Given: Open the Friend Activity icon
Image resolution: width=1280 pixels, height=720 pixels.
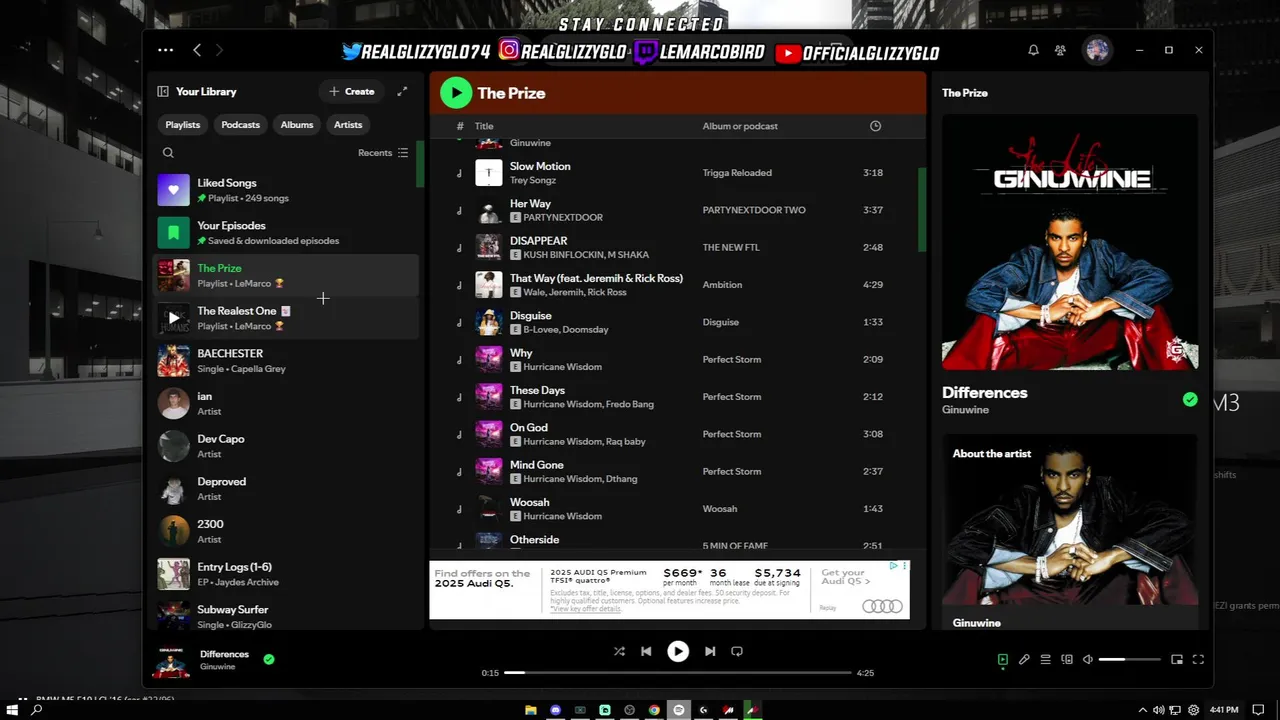Looking at the screenshot, I should (x=1060, y=50).
